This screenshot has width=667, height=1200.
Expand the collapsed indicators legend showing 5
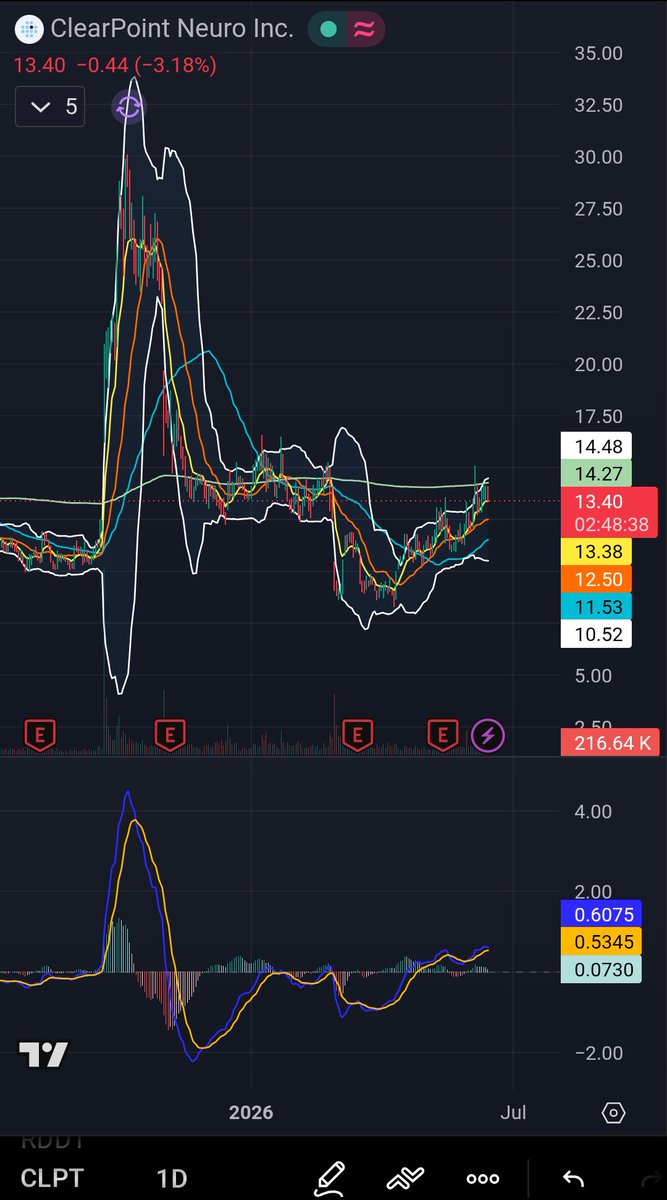coord(50,106)
